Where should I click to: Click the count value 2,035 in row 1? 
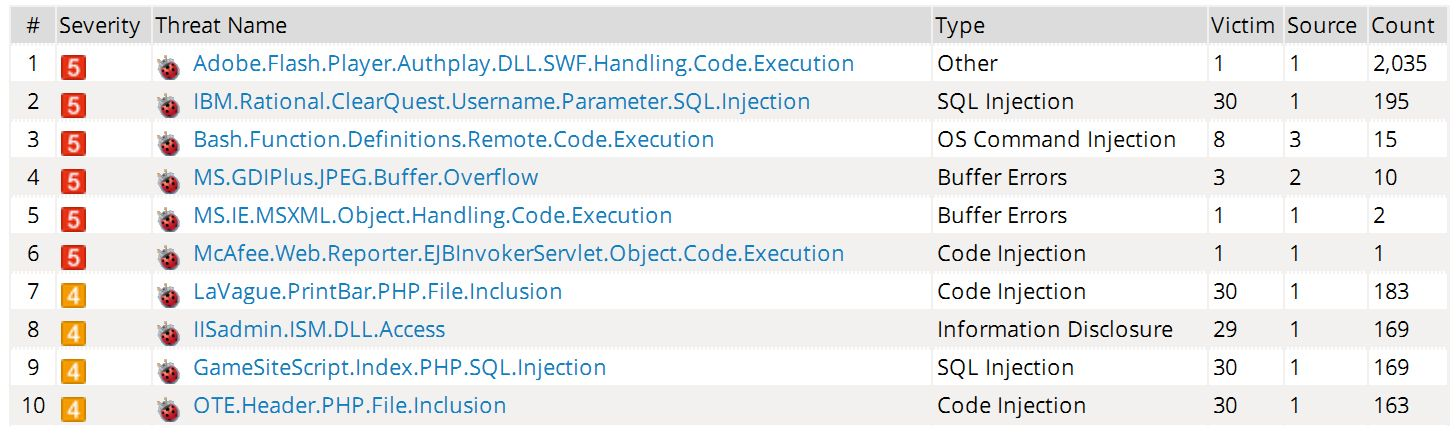pyautogui.click(x=1400, y=64)
